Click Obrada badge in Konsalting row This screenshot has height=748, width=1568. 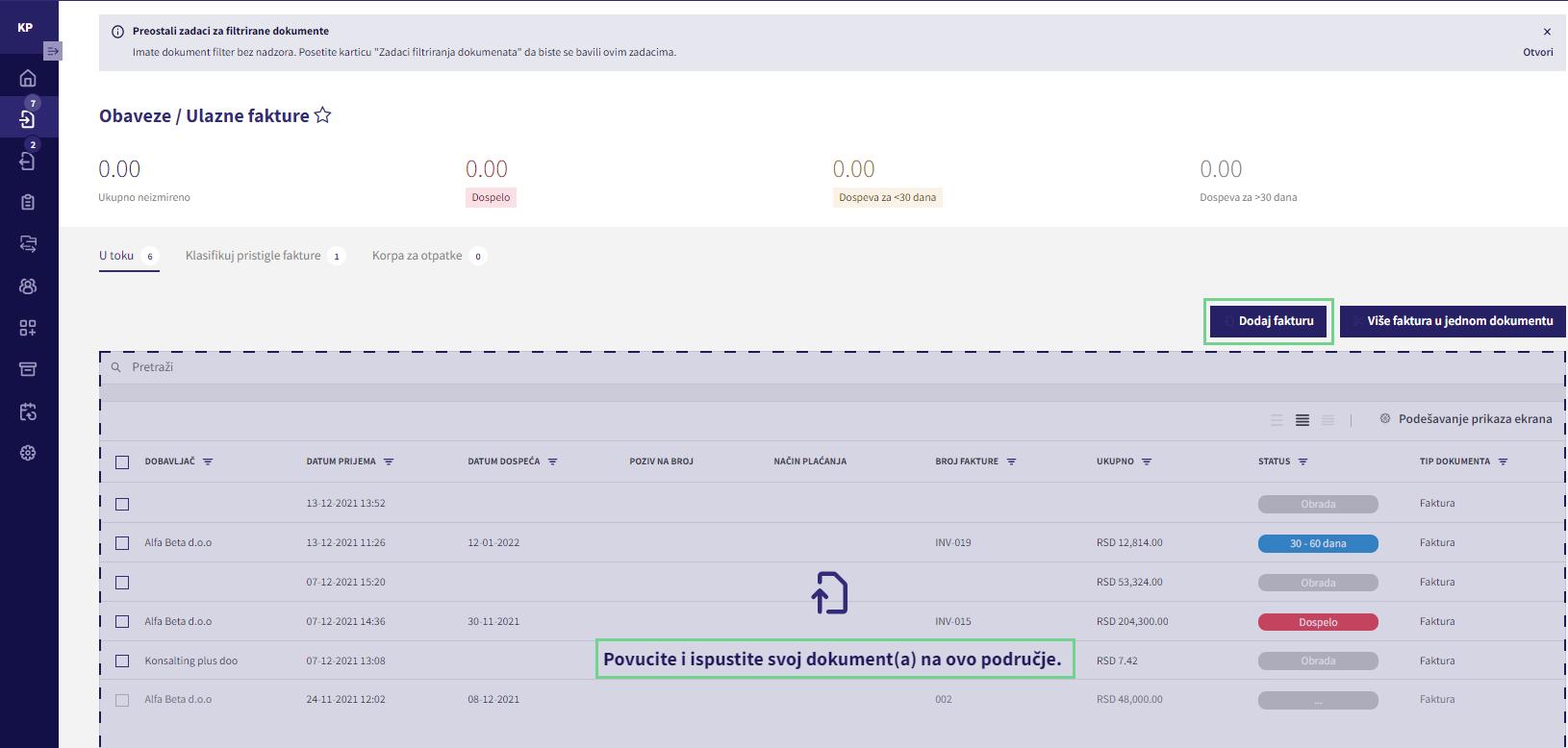click(1318, 661)
